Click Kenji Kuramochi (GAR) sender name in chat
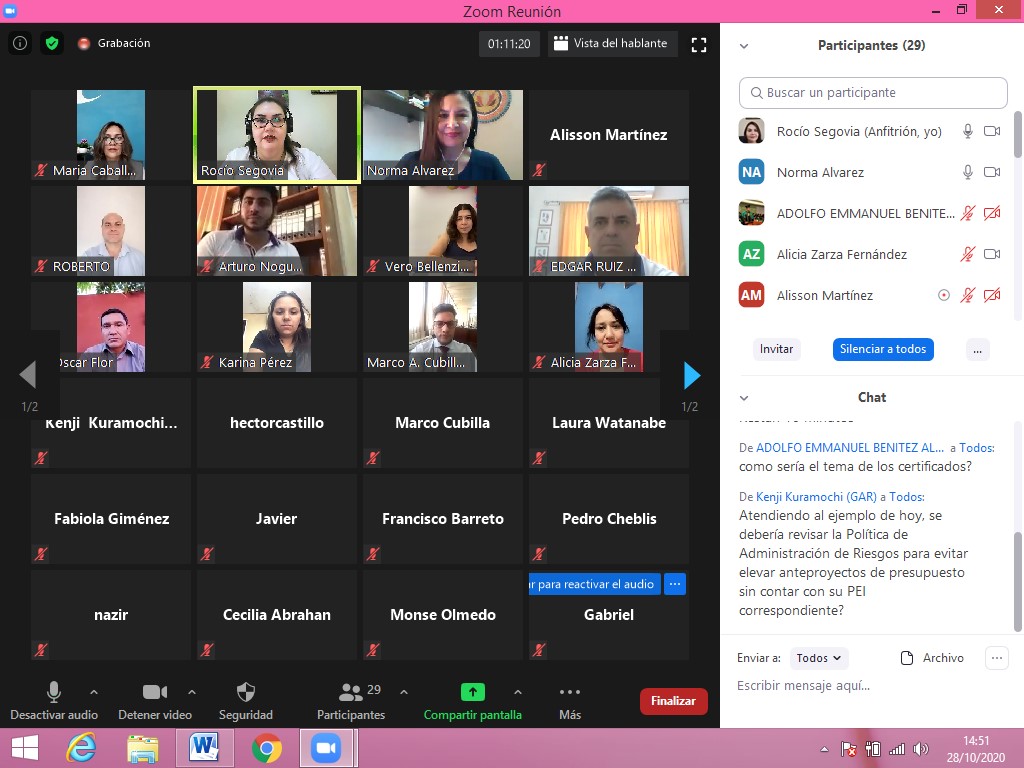 click(816, 497)
